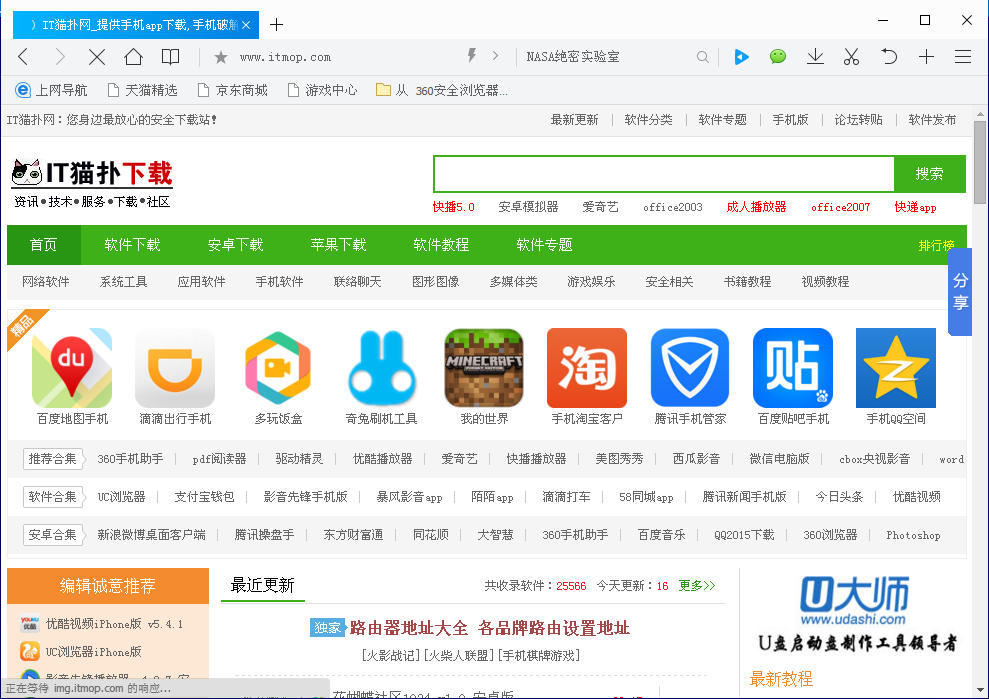This screenshot has width=989, height=699.
Task: Click the green 搜索 button
Action: click(x=929, y=173)
